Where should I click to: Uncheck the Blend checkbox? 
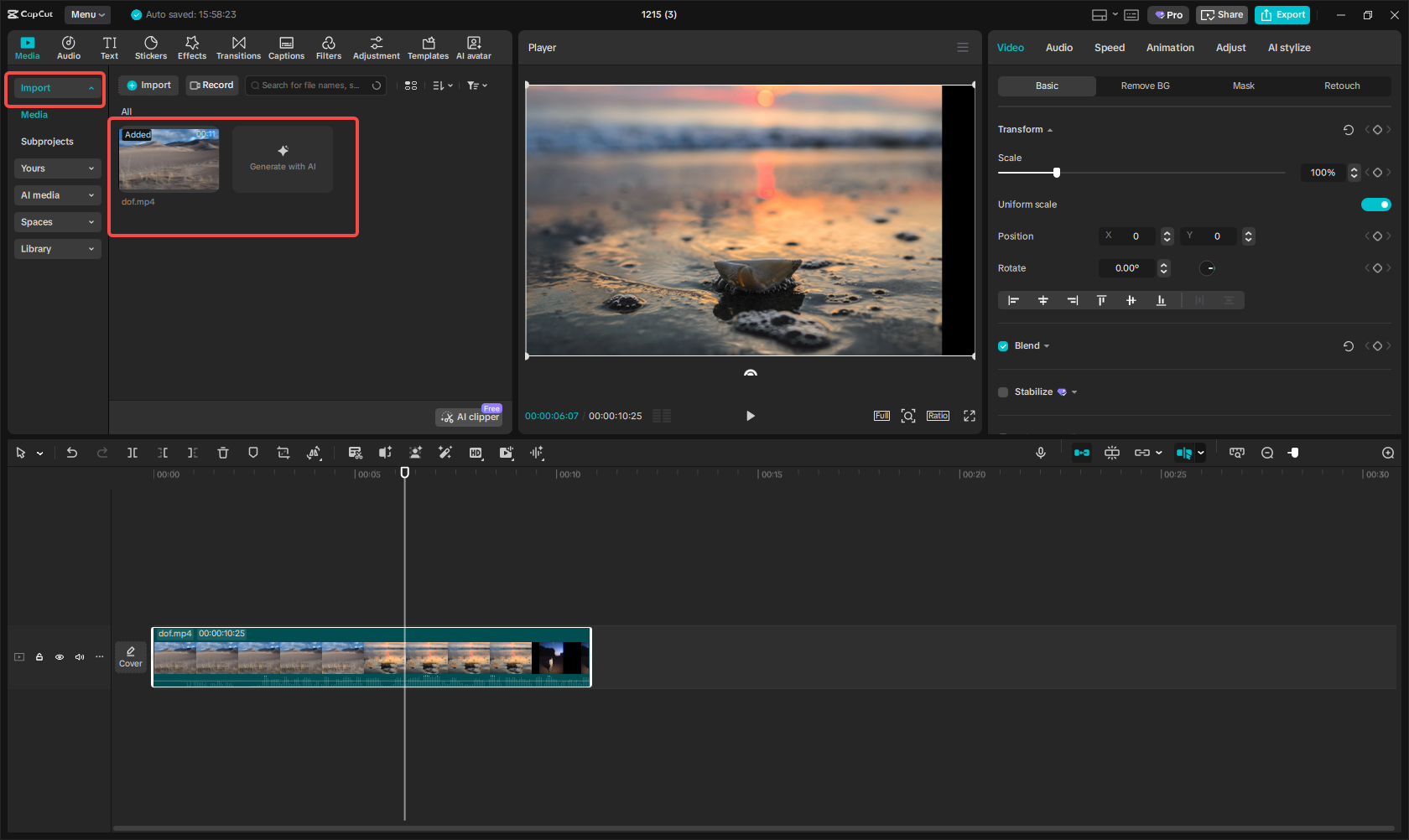coord(1003,346)
